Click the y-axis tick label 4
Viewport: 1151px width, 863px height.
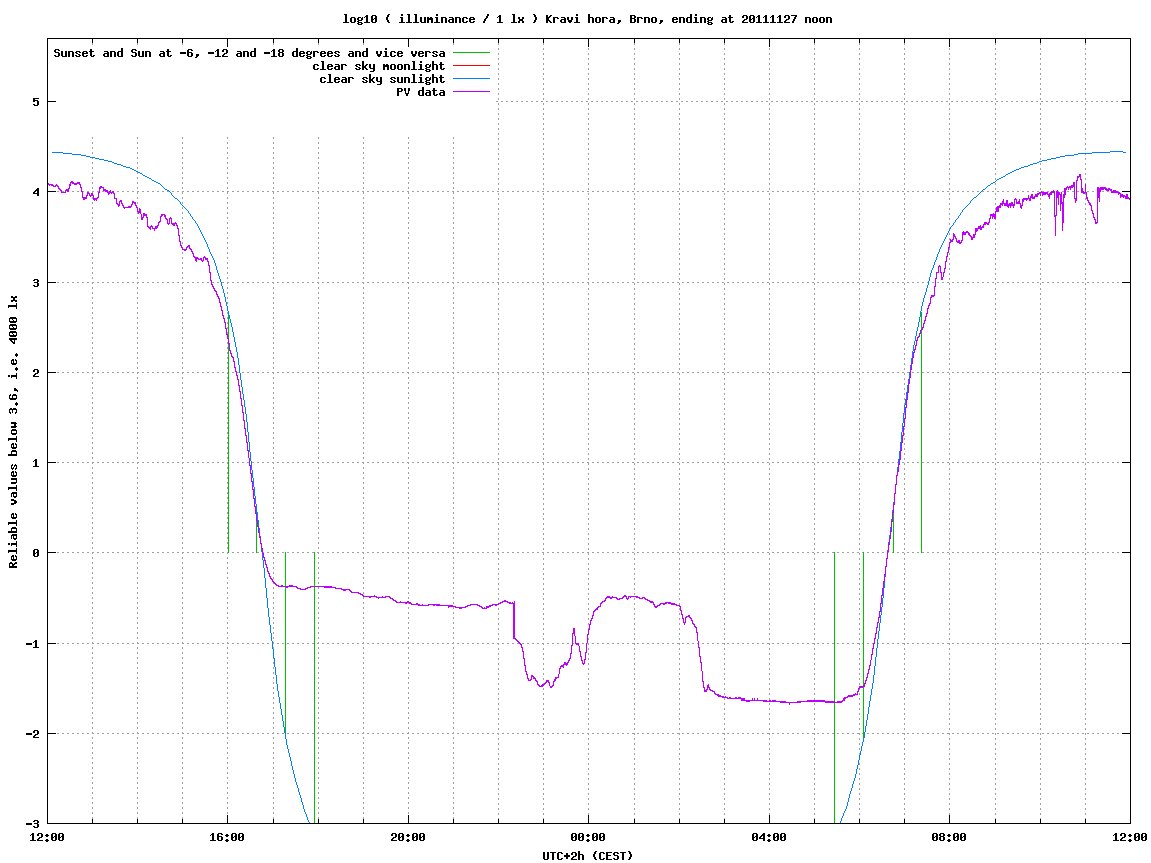coord(35,192)
